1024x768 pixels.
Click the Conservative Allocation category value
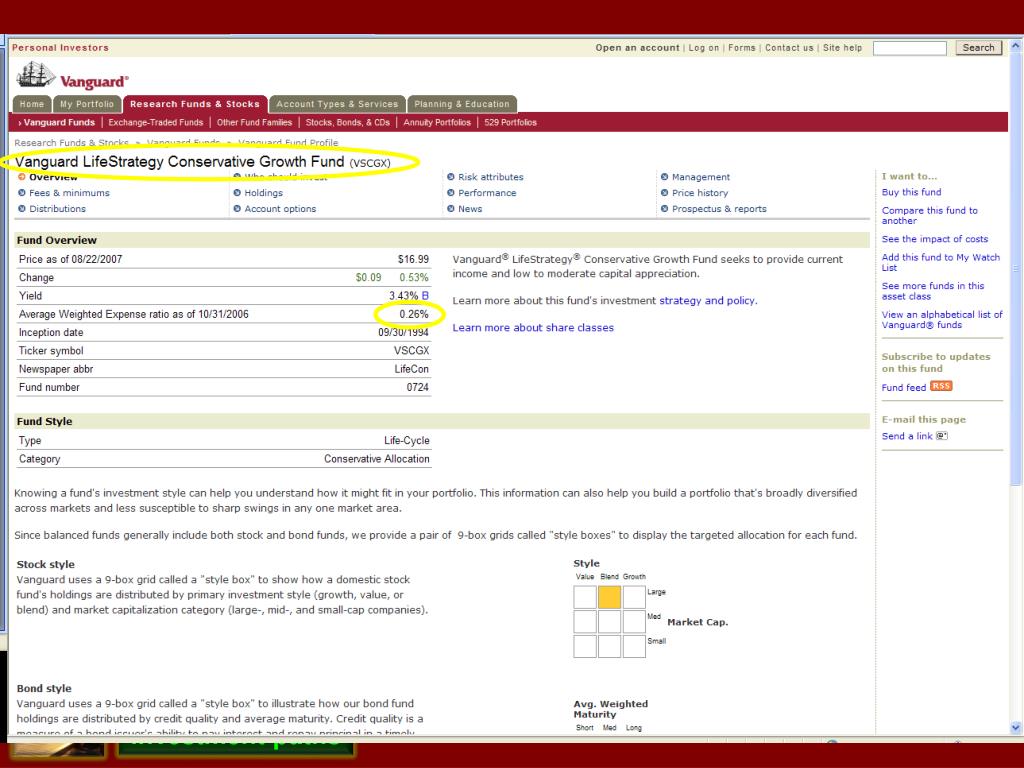[x=377, y=459]
